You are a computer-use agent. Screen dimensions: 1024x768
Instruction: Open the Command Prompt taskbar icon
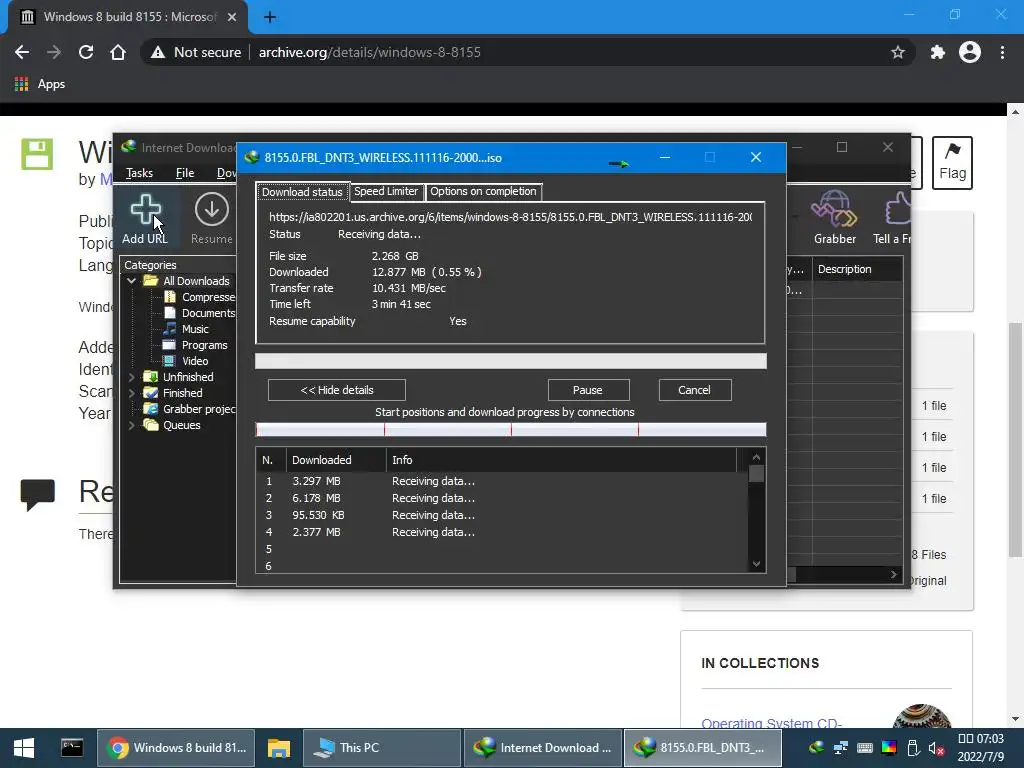[72, 748]
